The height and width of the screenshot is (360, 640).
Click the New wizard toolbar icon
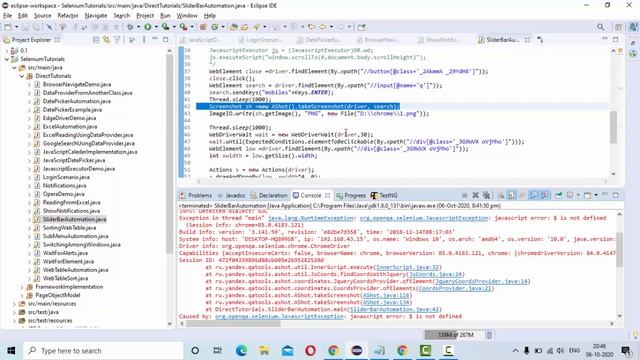(x=8, y=27)
